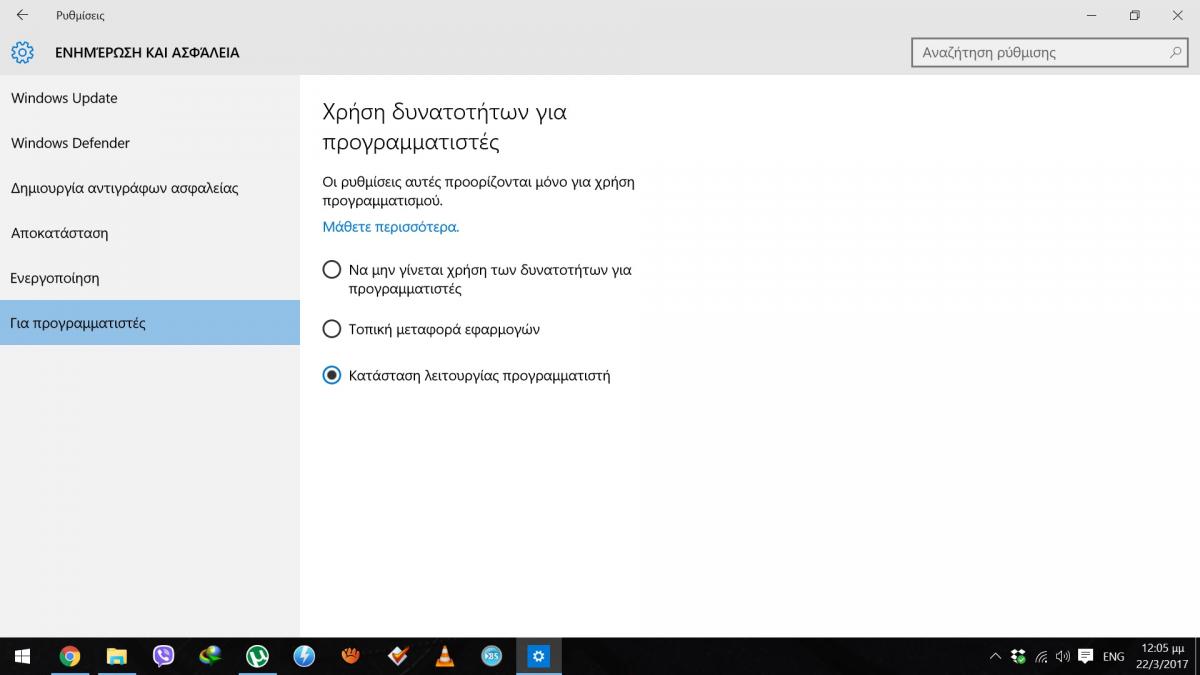Click the volume speaker tray icon

pos(1062,657)
